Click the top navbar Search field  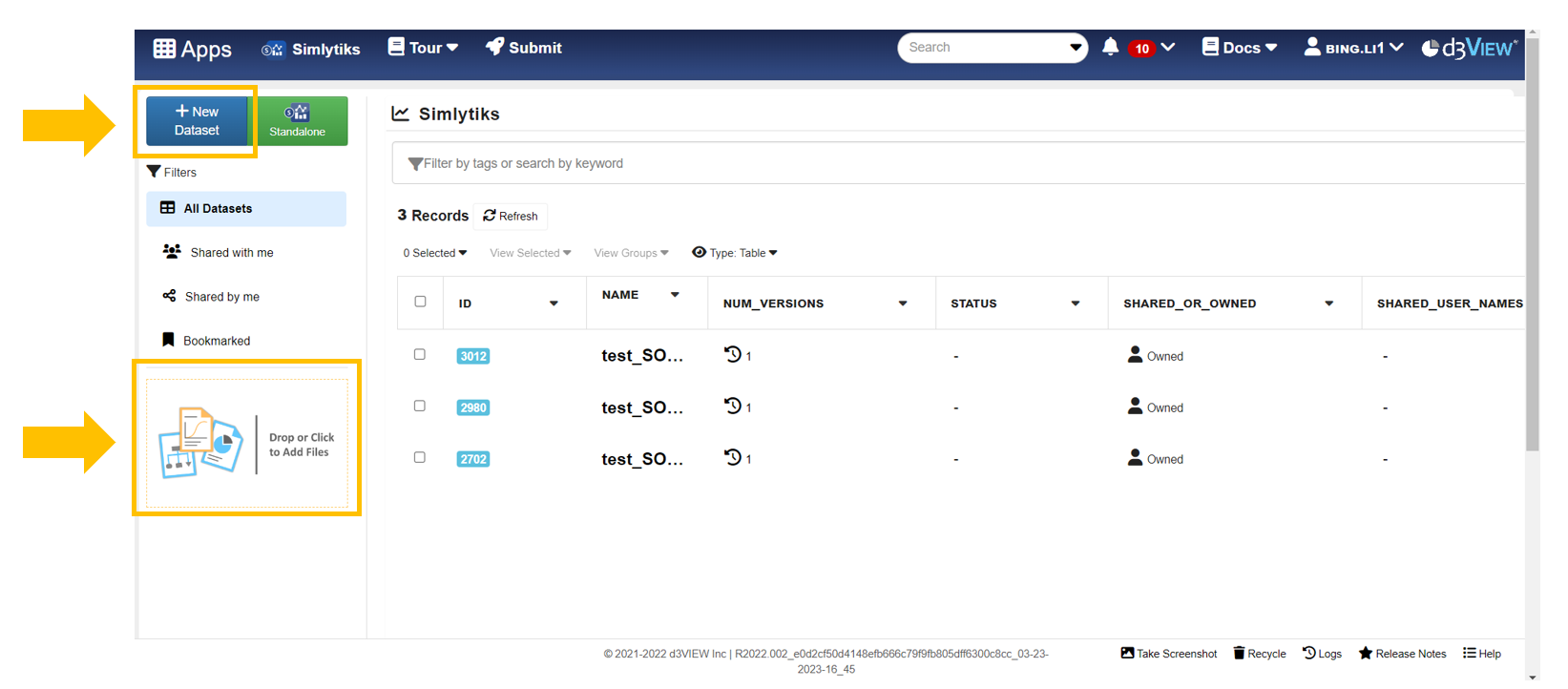(x=983, y=48)
